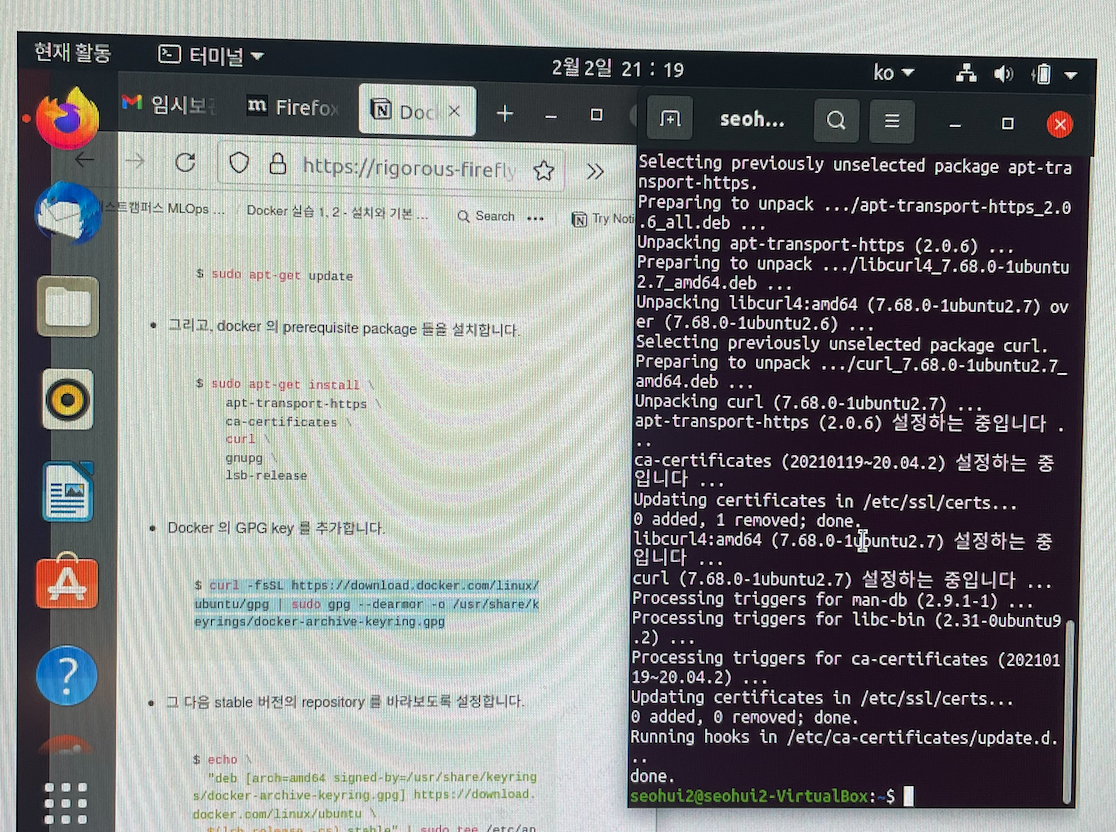The width and height of the screenshot is (1116, 832).
Task: Click the echo command code line
Action: click(x=222, y=759)
